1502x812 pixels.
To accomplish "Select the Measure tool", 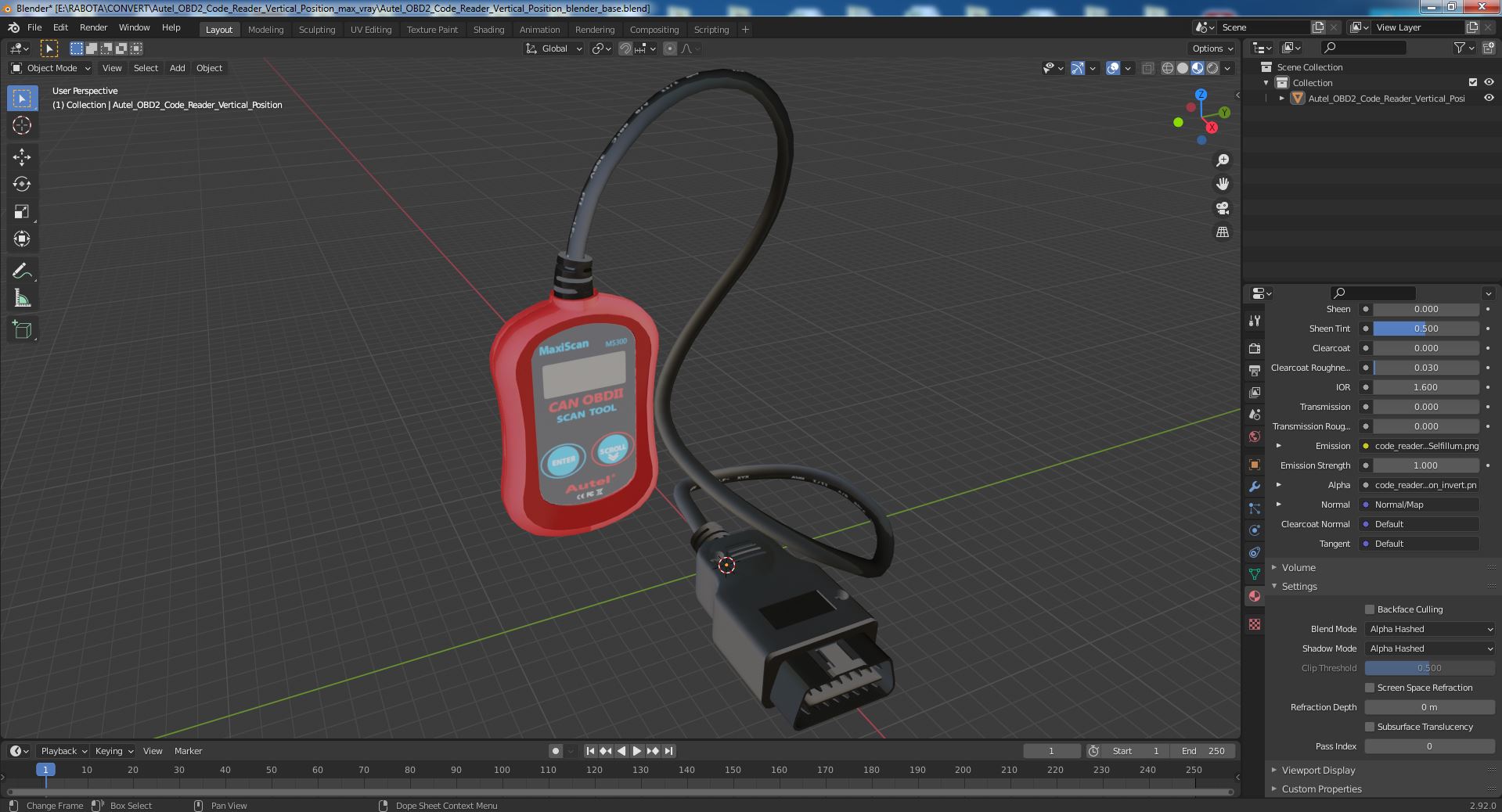I will click(22, 299).
